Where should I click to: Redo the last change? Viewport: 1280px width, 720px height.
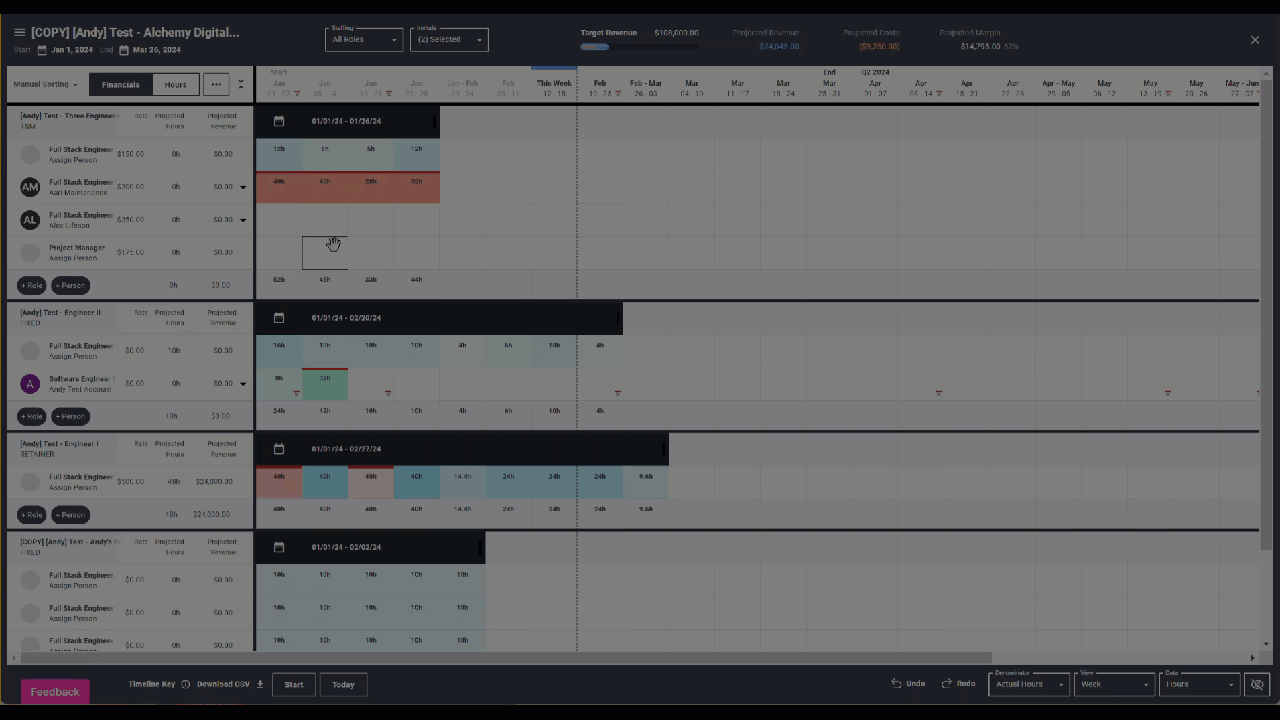959,684
